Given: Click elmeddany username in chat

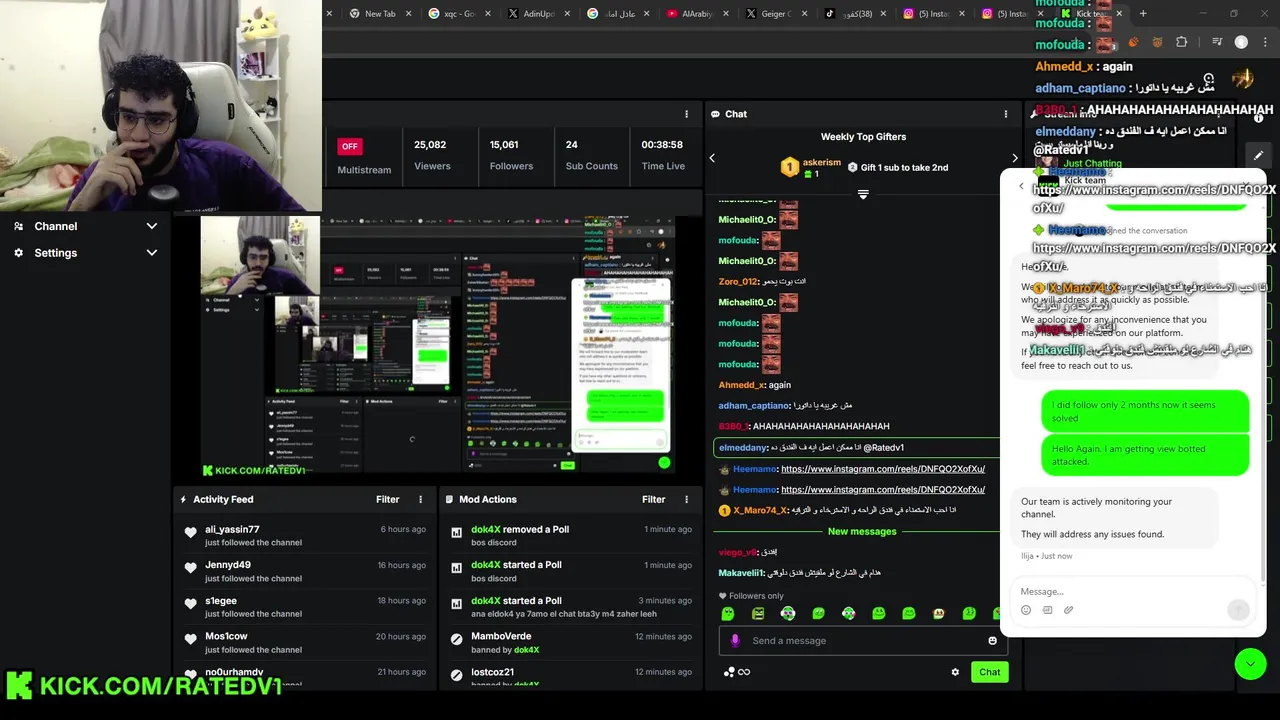Looking at the screenshot, I should 743,448.
